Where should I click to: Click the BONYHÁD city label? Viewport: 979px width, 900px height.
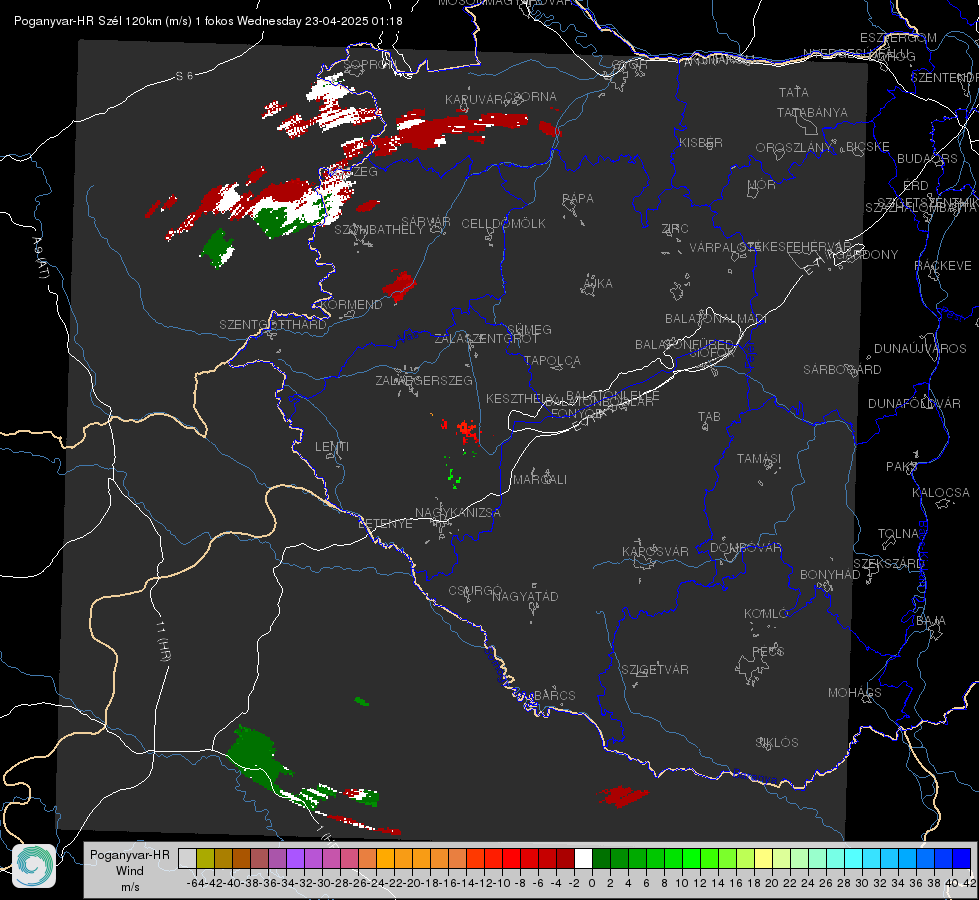coord(830,575)
